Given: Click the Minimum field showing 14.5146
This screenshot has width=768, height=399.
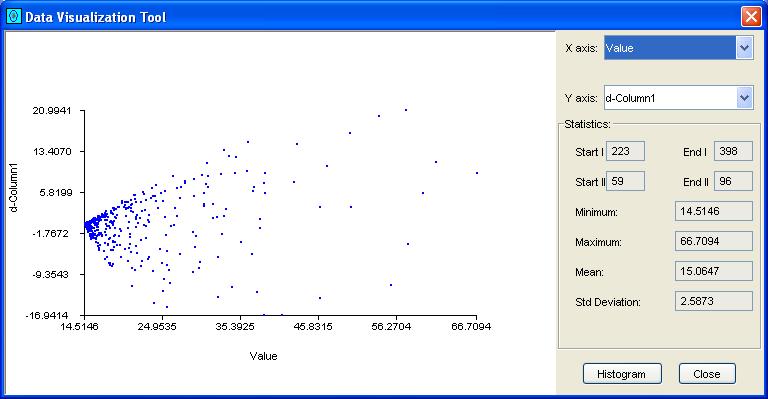Looking at the screenshot, I should (x=714, y=211).
